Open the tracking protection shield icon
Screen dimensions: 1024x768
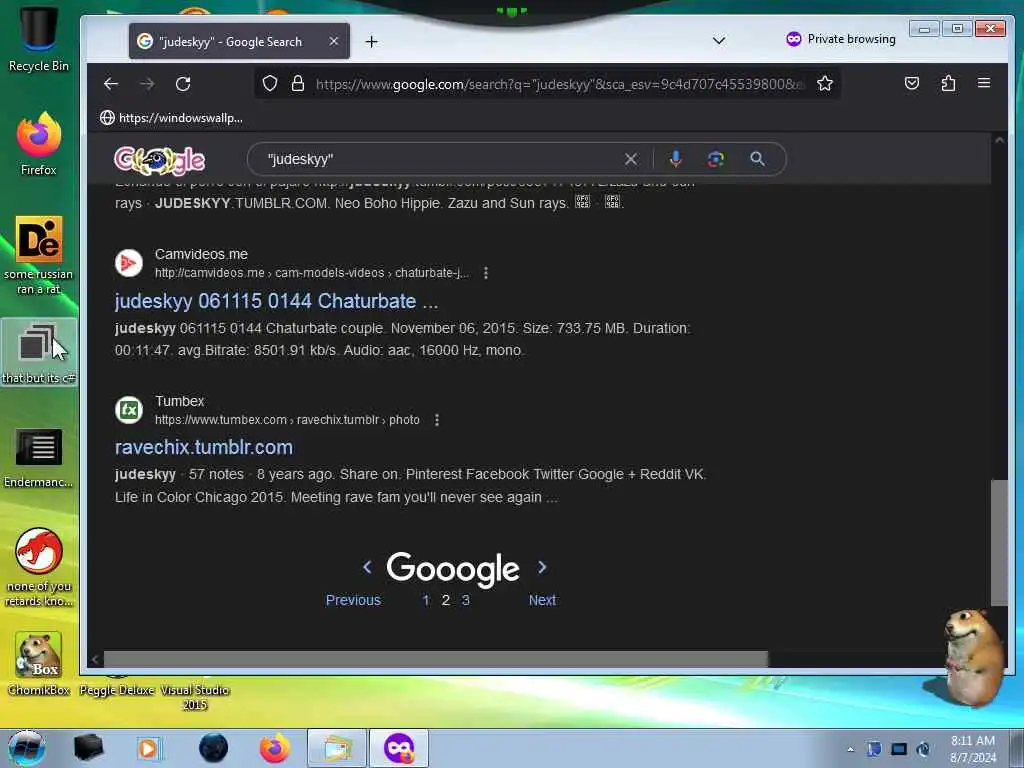pyautogui.click(x=270, y=83)
